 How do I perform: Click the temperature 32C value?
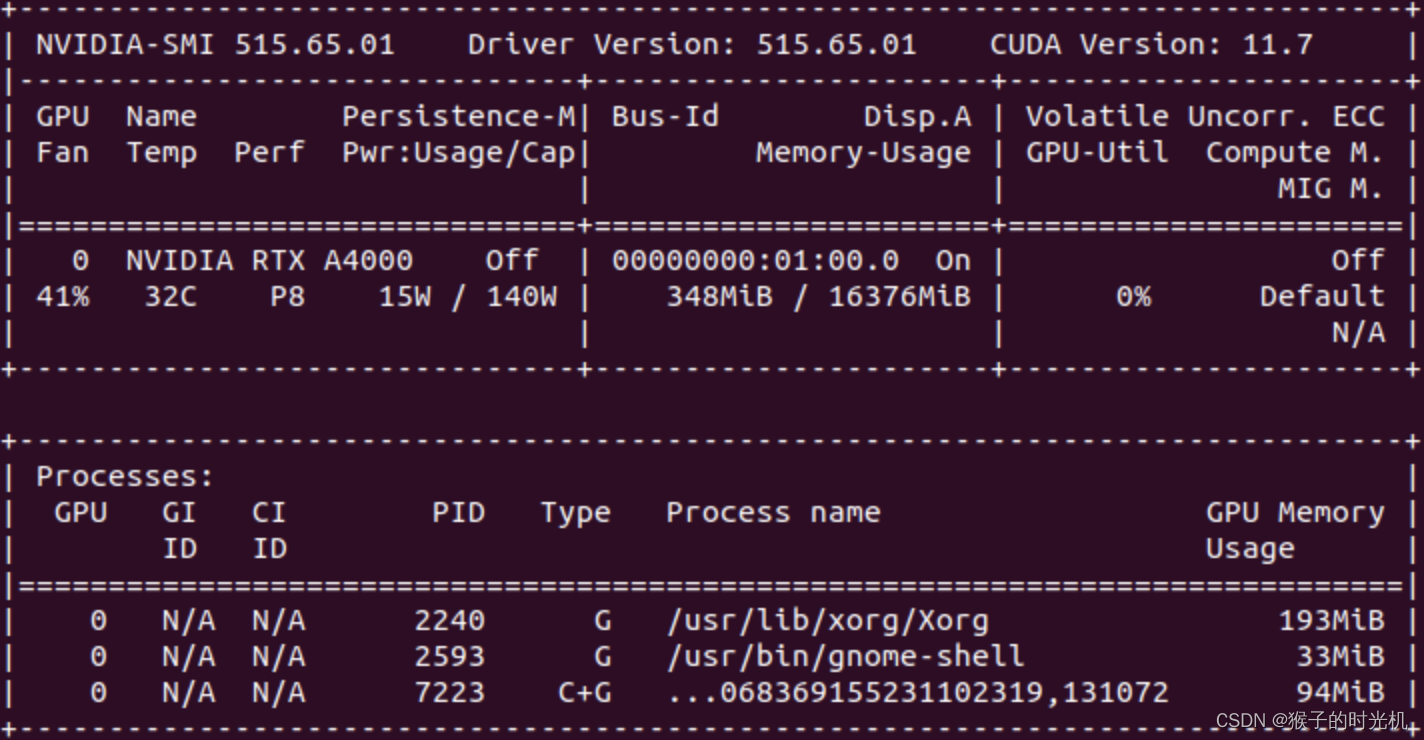168,296
